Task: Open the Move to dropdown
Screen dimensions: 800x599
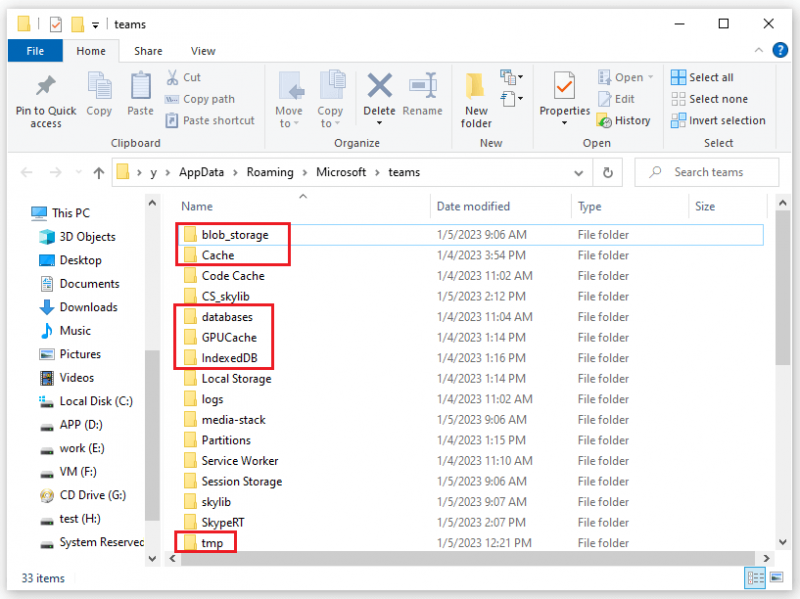Action: click(289, 100)
